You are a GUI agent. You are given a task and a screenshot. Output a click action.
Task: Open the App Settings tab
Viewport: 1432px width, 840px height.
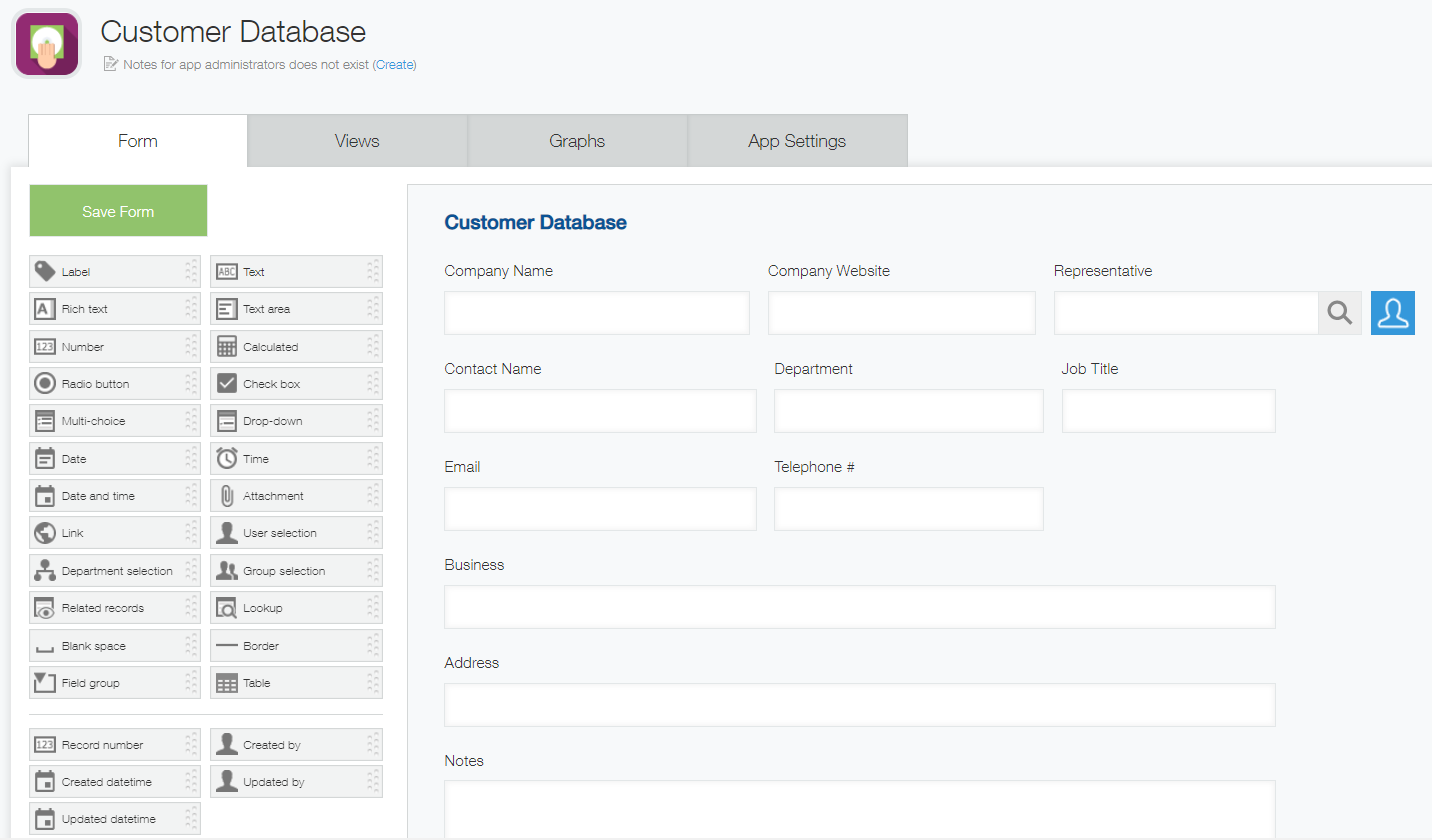pos(797,141)
